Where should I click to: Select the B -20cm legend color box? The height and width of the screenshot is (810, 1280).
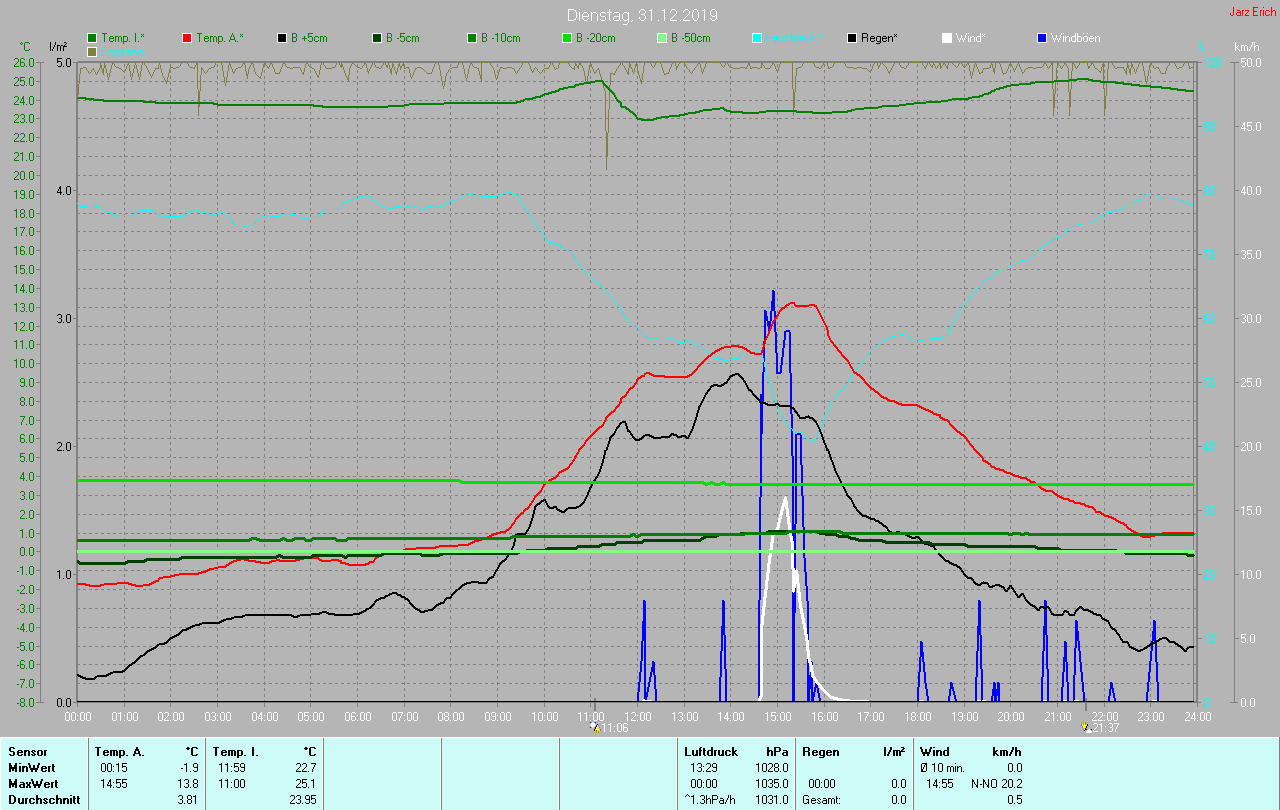point(567,38)
